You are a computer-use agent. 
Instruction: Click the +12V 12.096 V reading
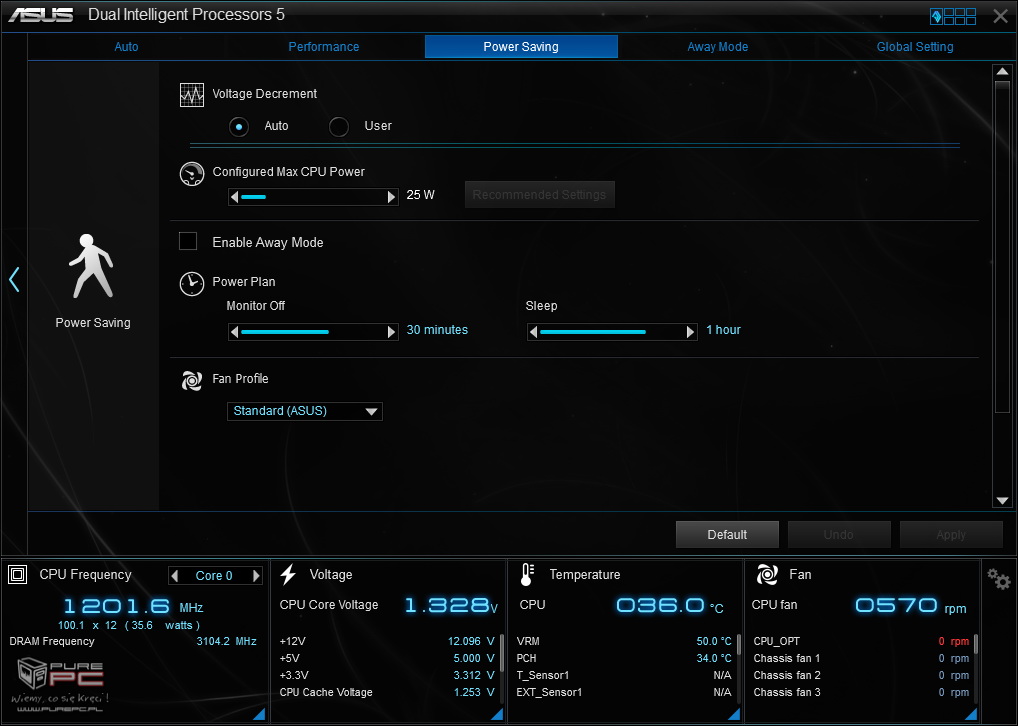[x=471, y=642]
